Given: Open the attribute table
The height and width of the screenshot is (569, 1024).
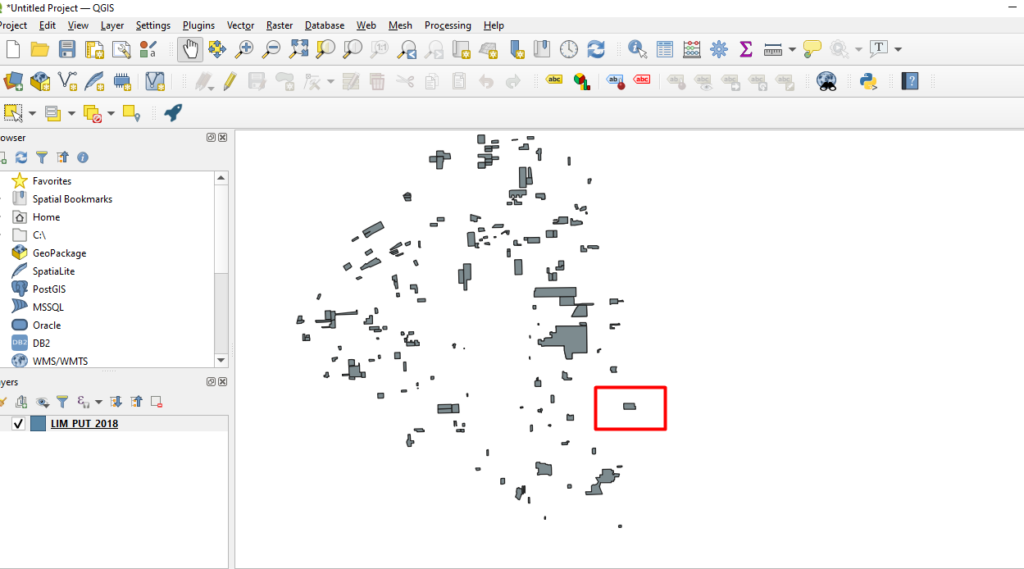Looking at the screenshot, I should point(665,48).
